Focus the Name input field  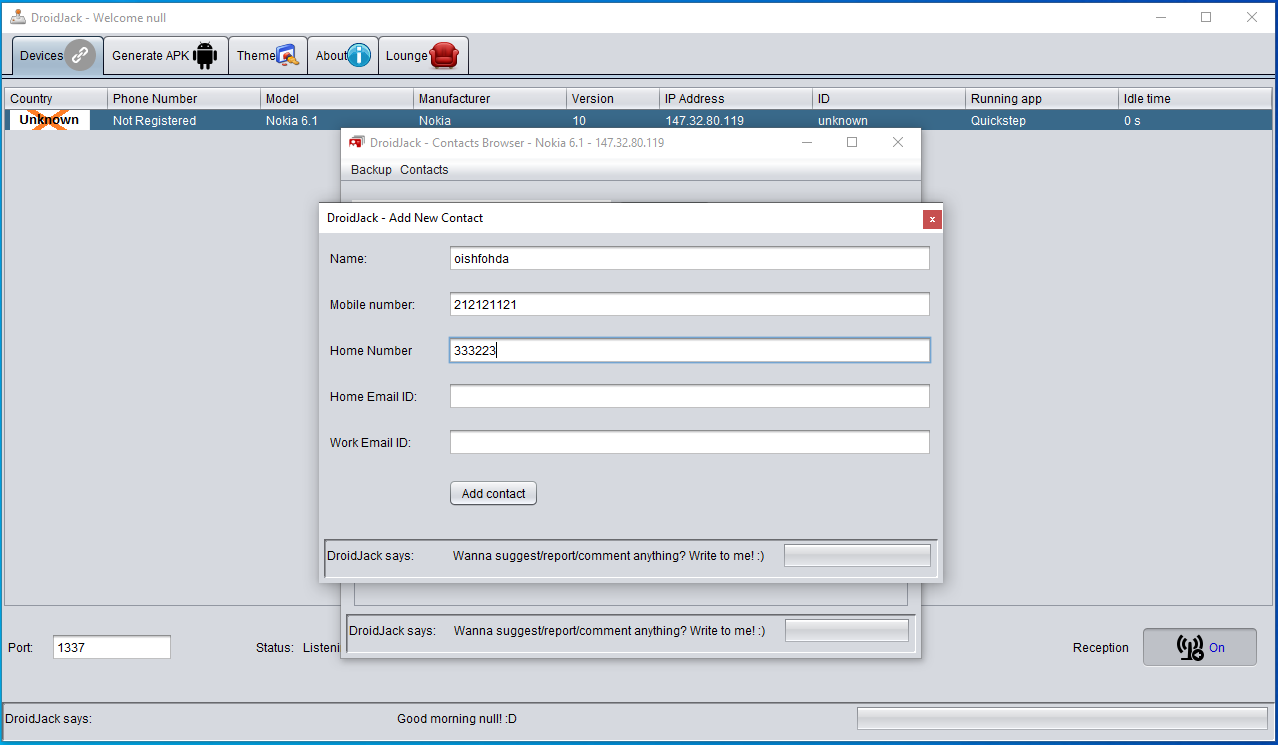coord(690,258)
